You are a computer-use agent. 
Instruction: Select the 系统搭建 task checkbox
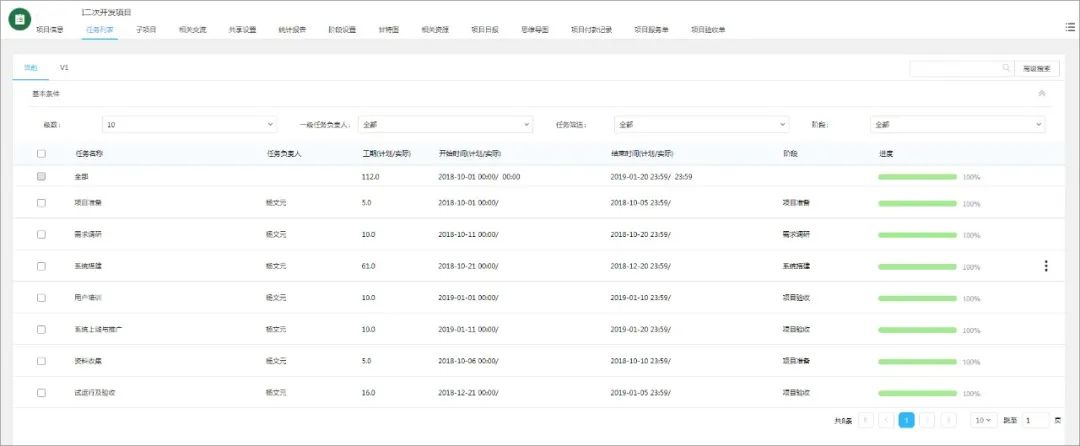pyautogui.click(x=41, y=266)
